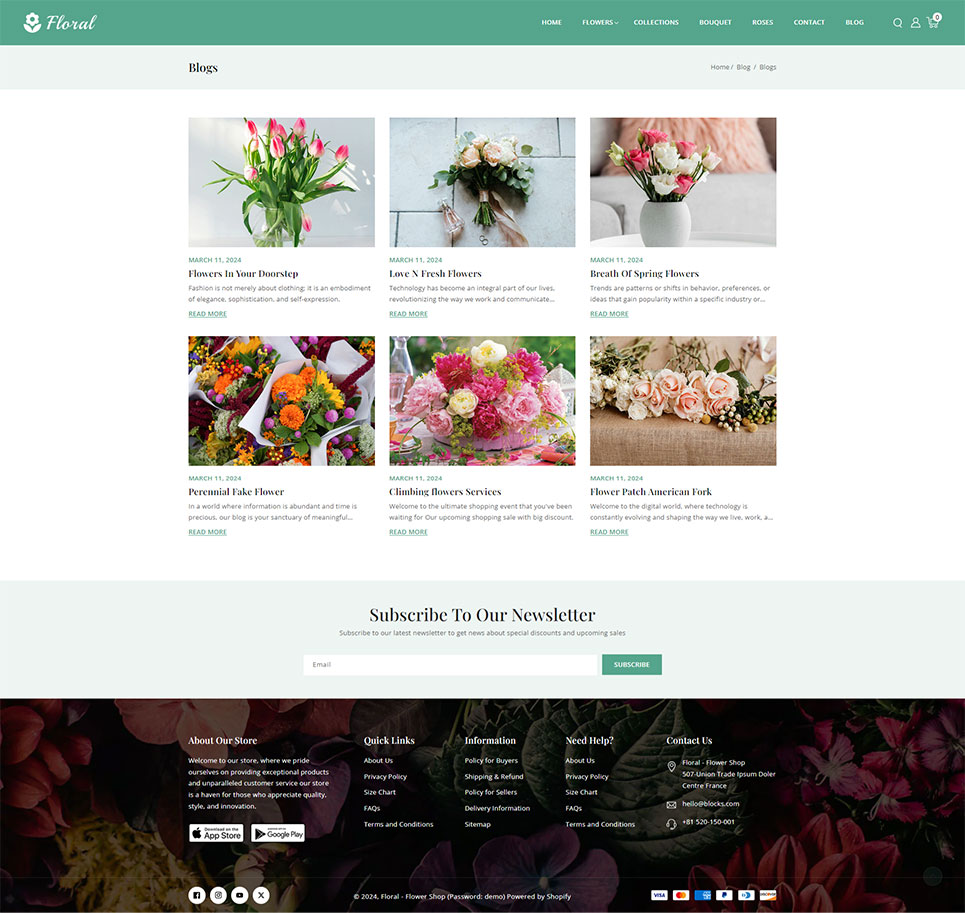Visit the Facebook page via footer icon
The height and width of the screenshot is (913, 965).
point(197,895)
